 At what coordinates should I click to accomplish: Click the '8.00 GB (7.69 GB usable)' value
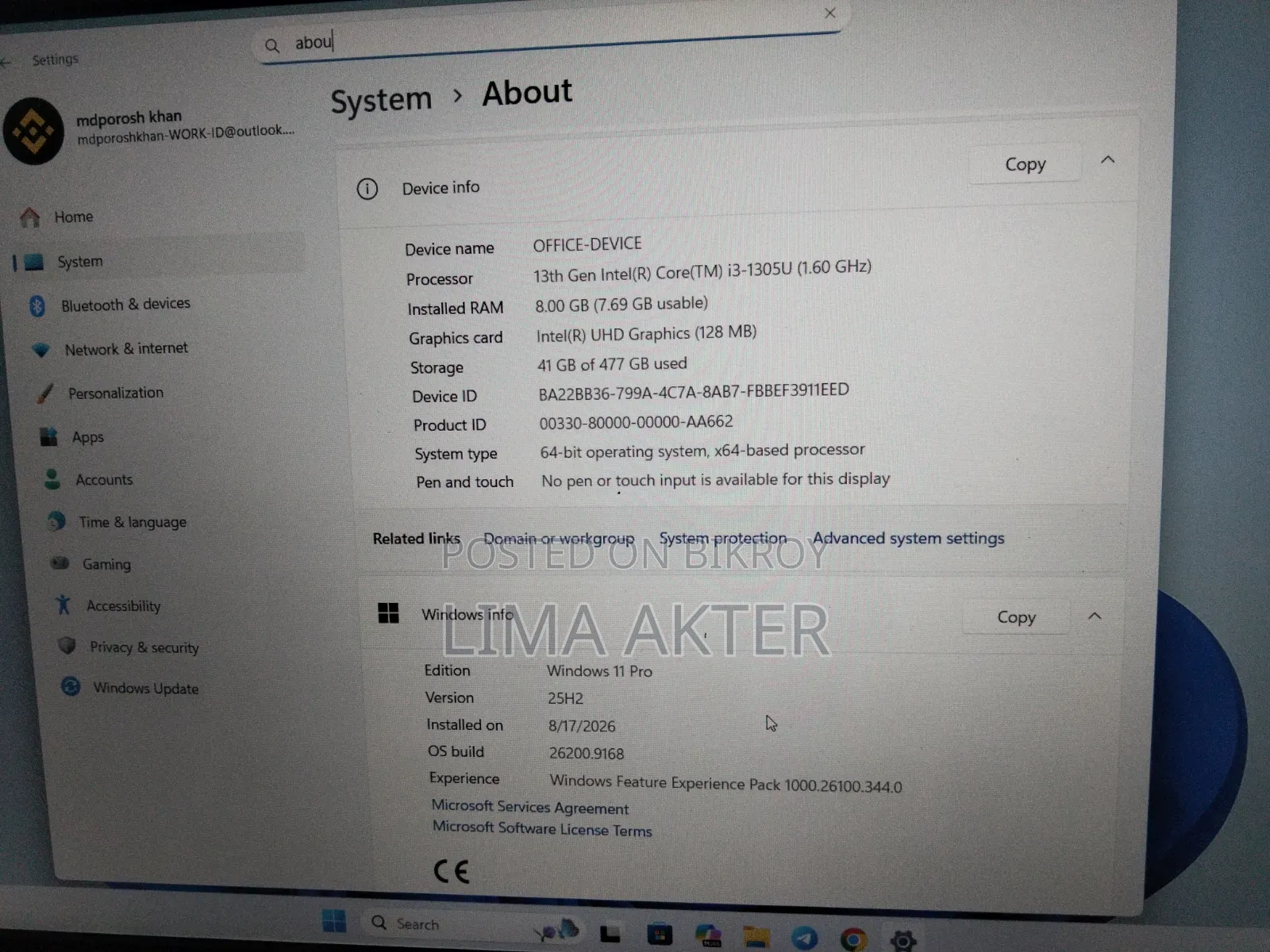622,304
